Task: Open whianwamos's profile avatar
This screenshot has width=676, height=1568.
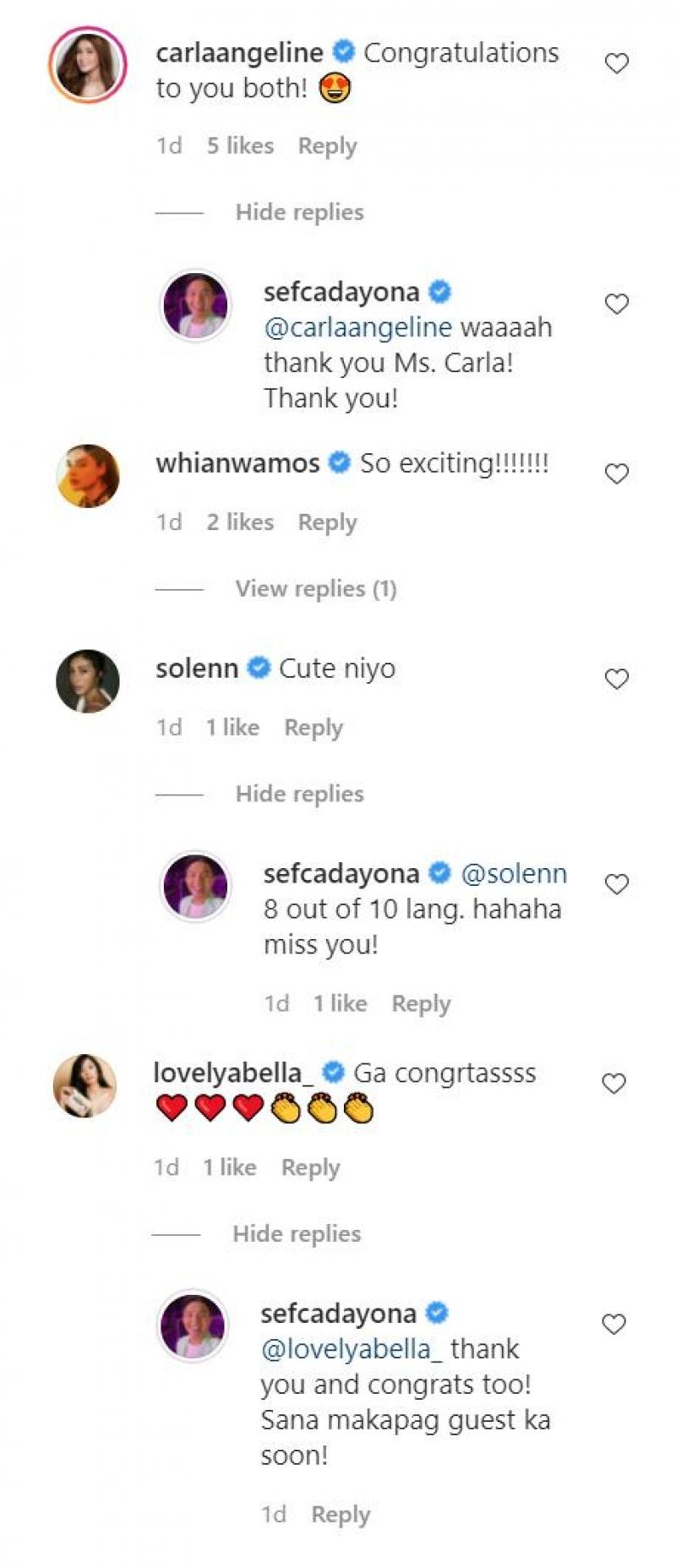Action: pos(88,476)
